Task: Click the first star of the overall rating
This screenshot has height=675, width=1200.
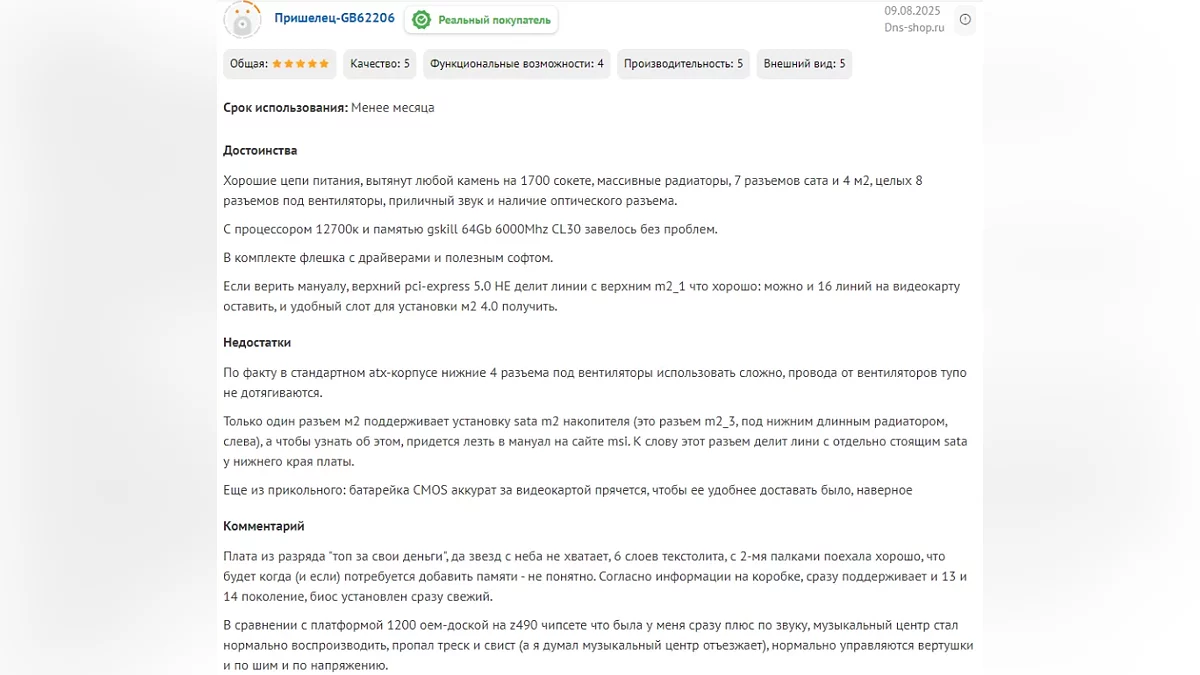Action: pyautogui.click(x=277, y=64)
